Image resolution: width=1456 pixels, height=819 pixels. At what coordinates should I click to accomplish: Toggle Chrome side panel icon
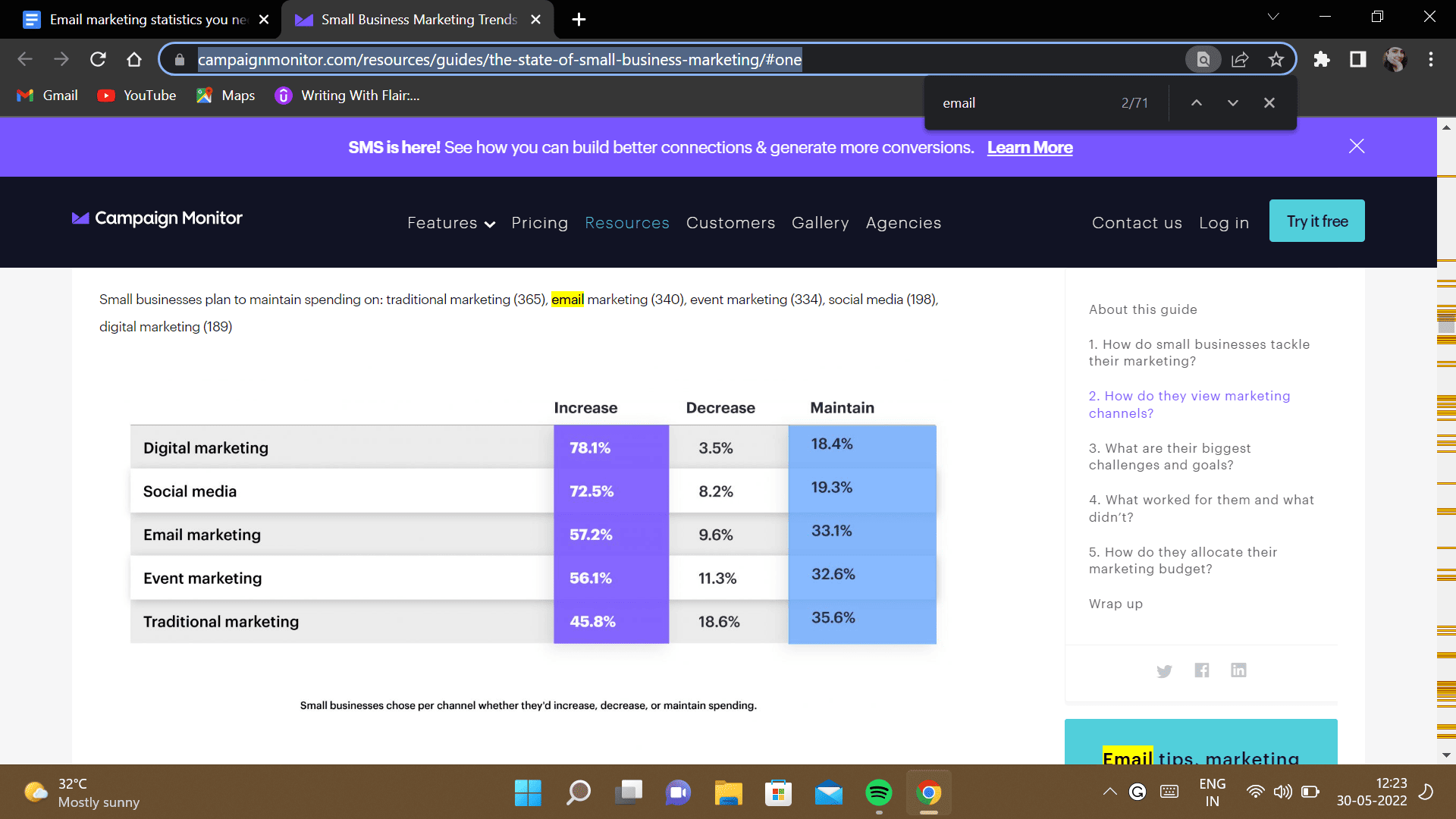1357,59
